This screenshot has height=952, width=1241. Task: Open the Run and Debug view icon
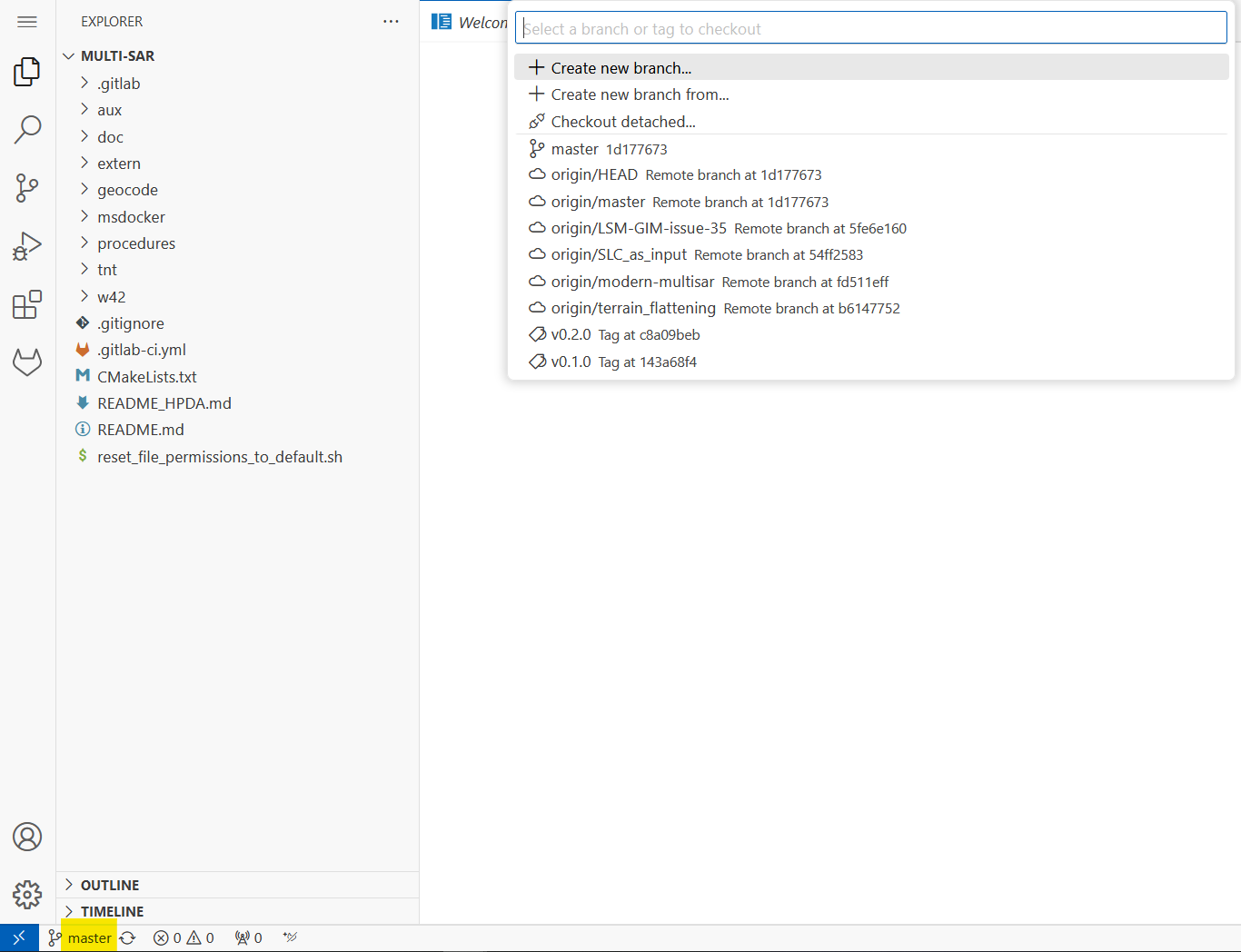pyautogui.click(x=27, y=246)
